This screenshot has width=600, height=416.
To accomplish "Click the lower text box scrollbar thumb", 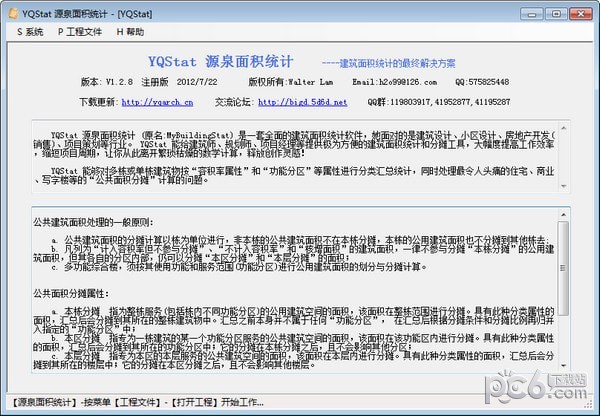I will coord(563,268).
